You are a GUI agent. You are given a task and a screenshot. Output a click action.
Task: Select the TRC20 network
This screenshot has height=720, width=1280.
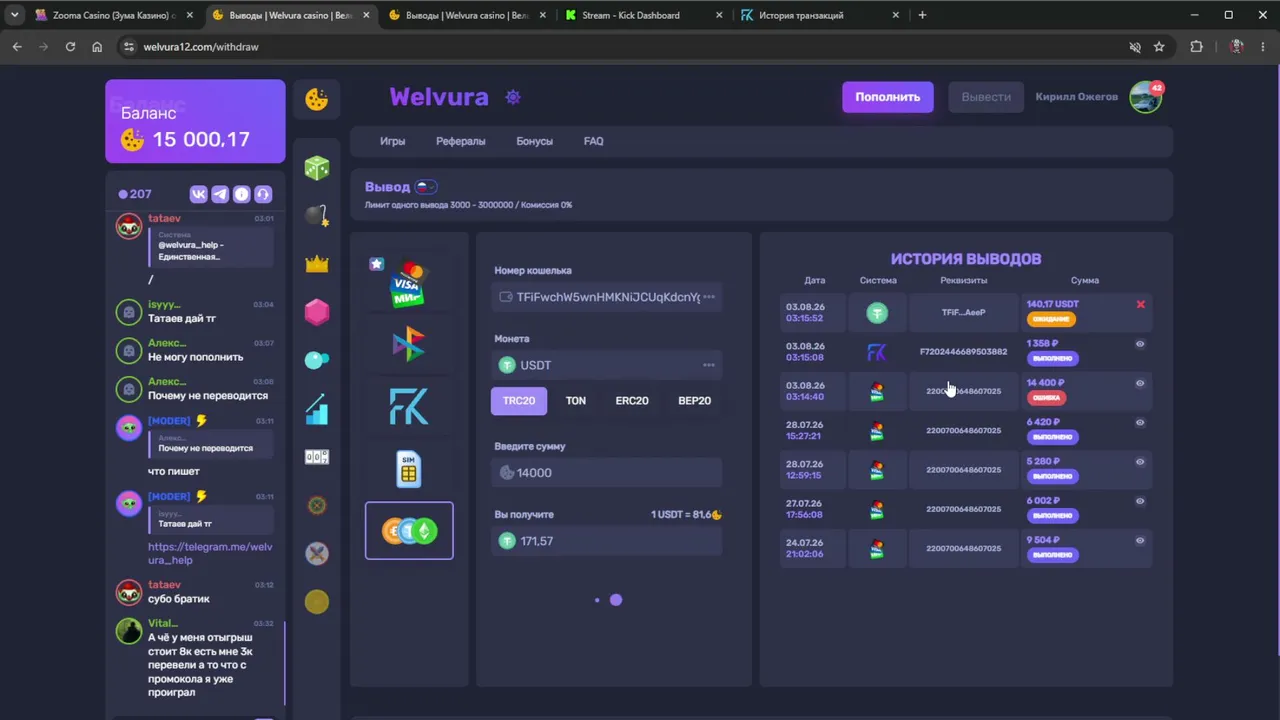tap(519, 401)
